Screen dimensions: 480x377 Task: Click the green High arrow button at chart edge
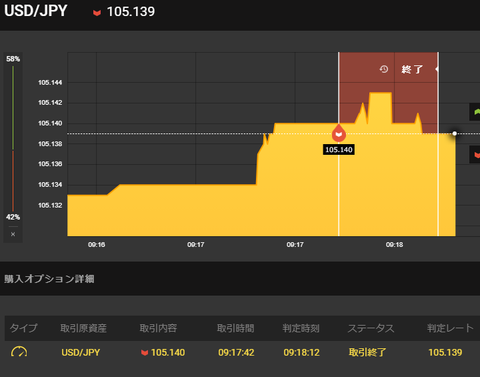[475, 112]
